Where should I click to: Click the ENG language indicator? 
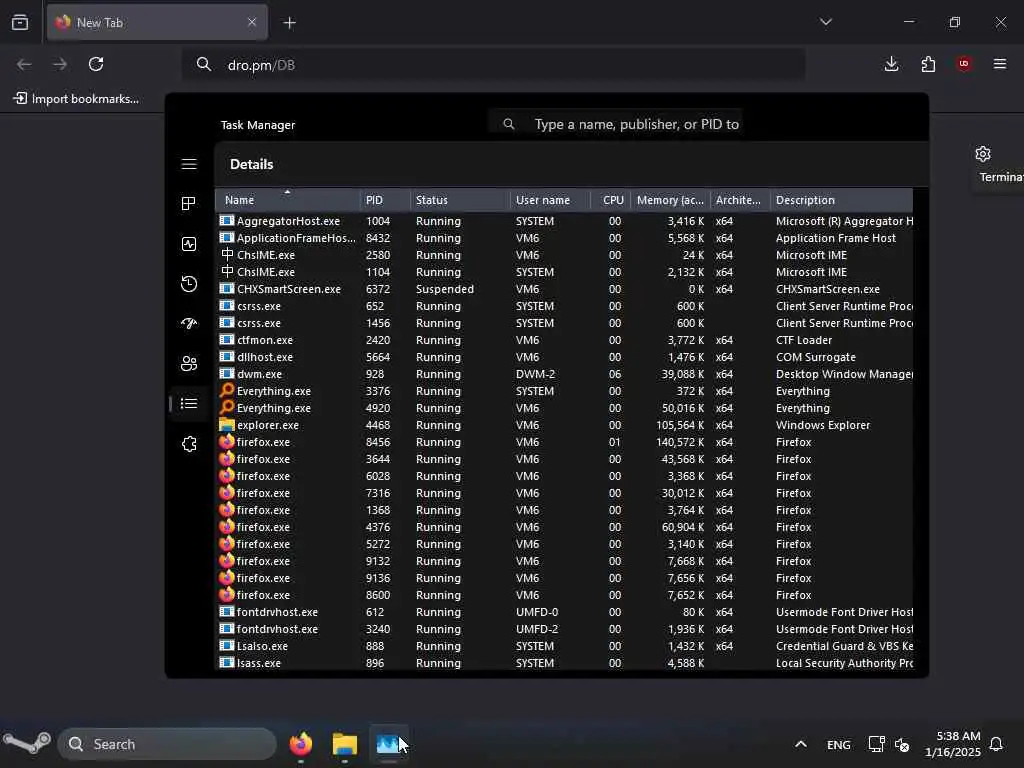point(839,744)
